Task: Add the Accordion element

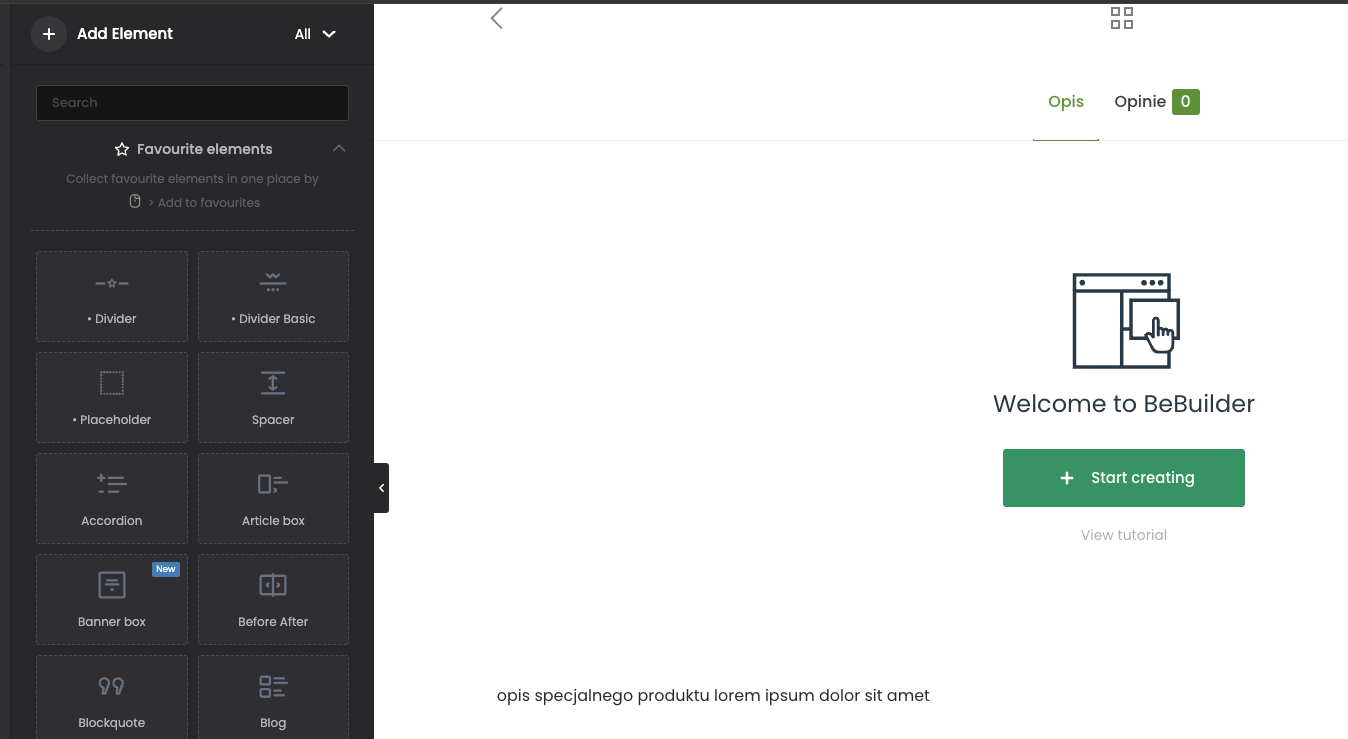Action: coord(112,499)
